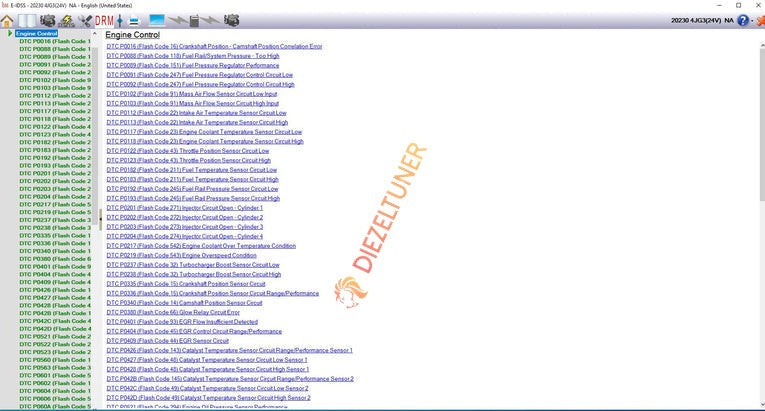Click the interface device icon between lightning bolts
This screenshot has width=765, height=411.
tap(194, 21)
